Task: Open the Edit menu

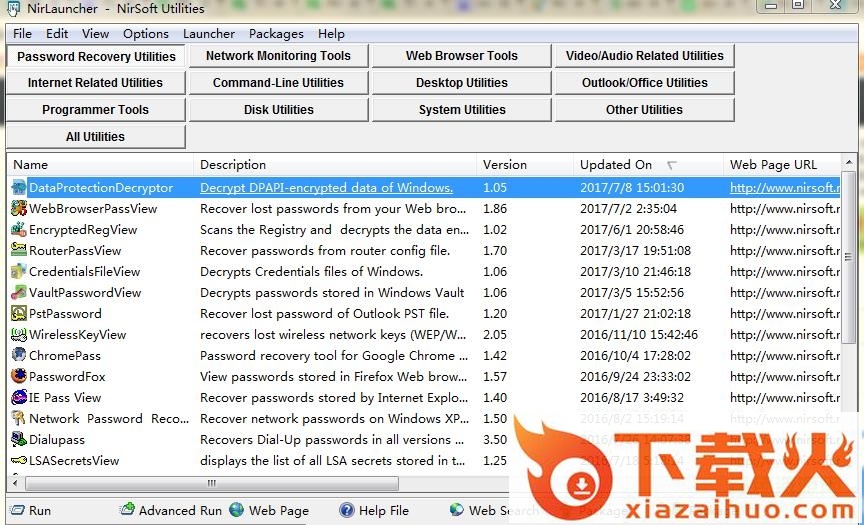Action: click(57, 34)
